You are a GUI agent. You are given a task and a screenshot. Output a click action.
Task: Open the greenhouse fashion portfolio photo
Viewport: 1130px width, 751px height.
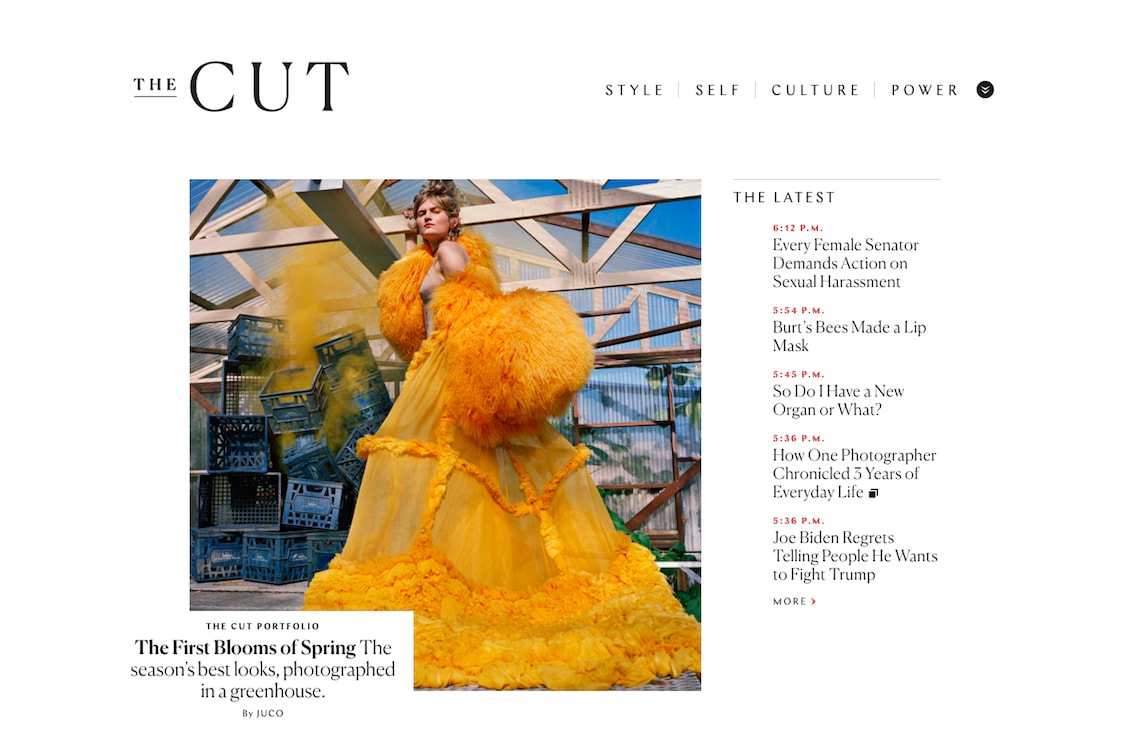[445, 435]
